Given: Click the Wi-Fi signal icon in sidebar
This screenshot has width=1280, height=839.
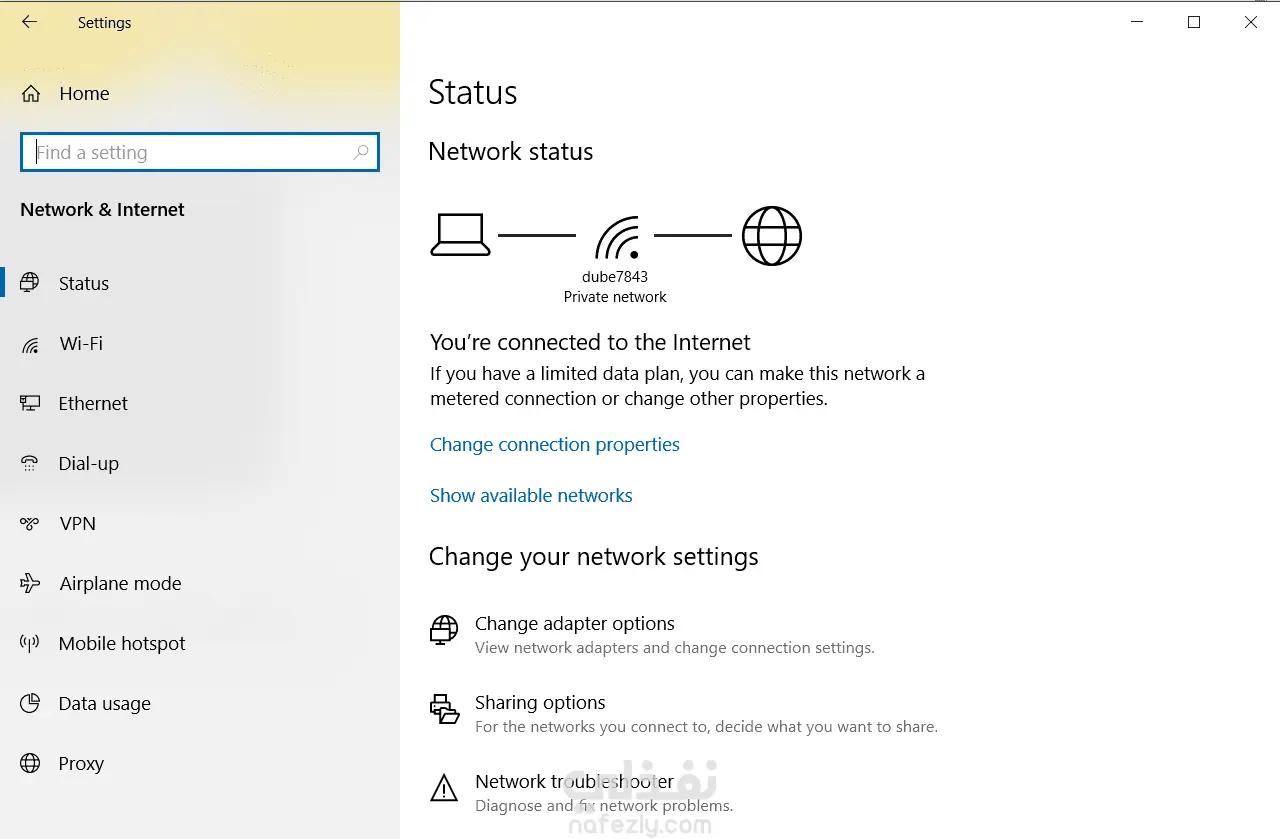Looking at the screenshot, I should click(30, 344).
